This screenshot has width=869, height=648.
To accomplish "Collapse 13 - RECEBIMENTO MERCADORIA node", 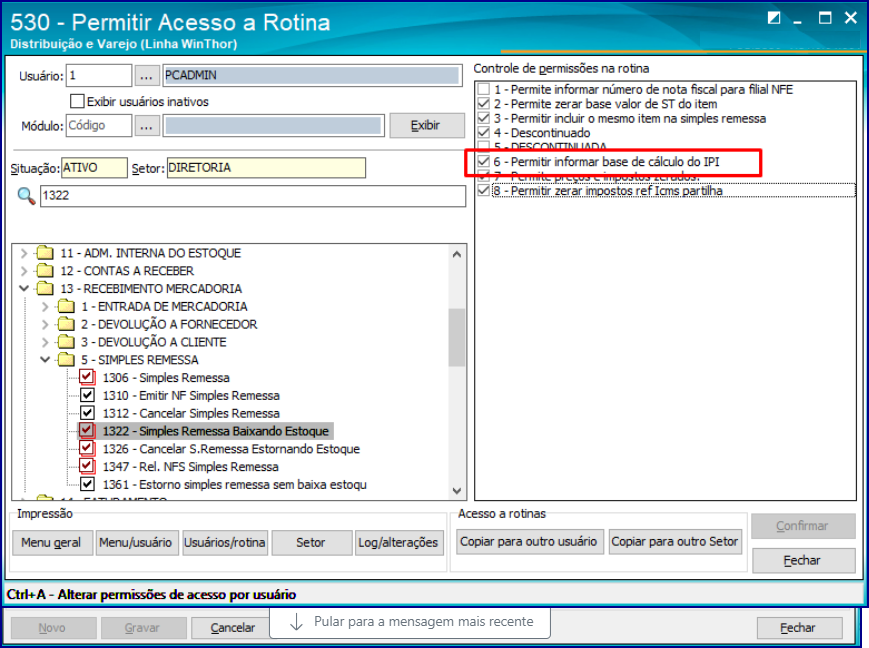I will [24, 289].
